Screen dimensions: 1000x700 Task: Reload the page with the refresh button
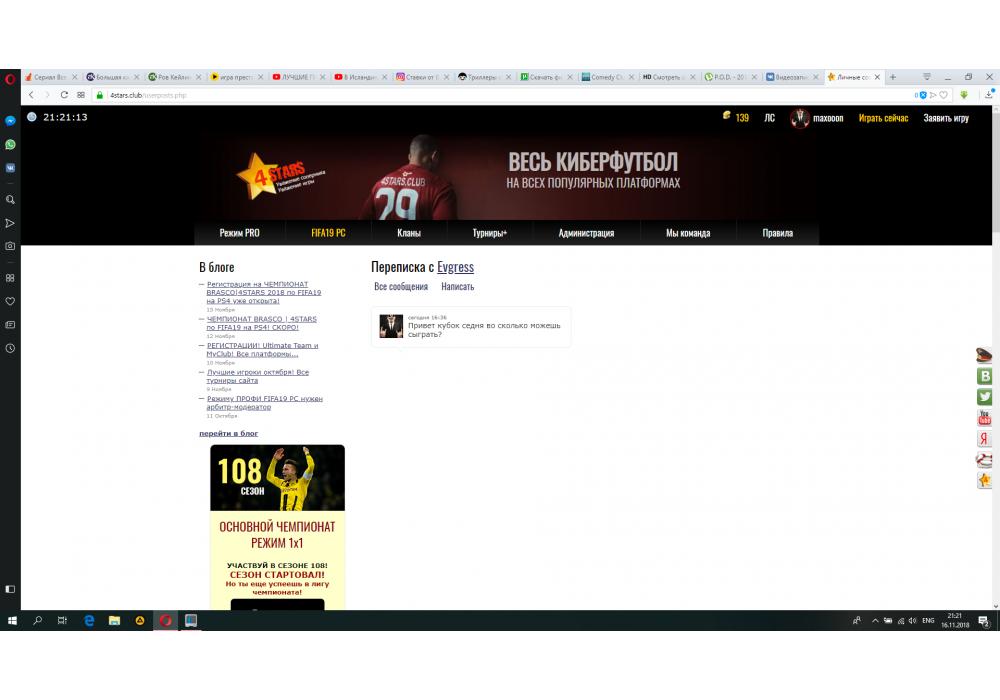click(64, 95)
